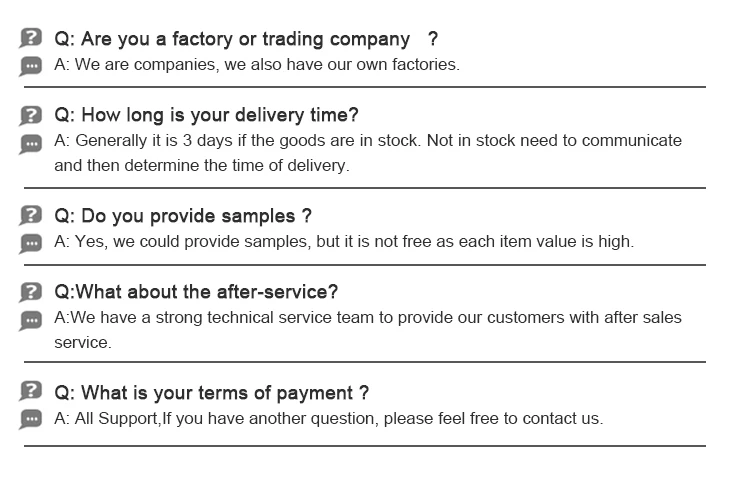This screenshot has height=478, width=750.
Task: Click question icon beside after-service question
Action: (32, 291)
